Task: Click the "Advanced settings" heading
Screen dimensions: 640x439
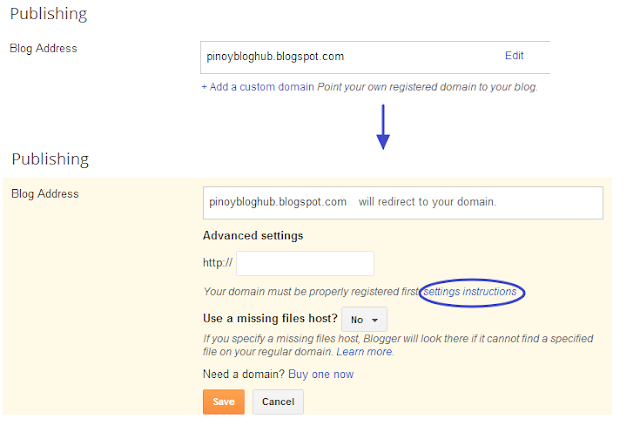Action: click(253, 236)
